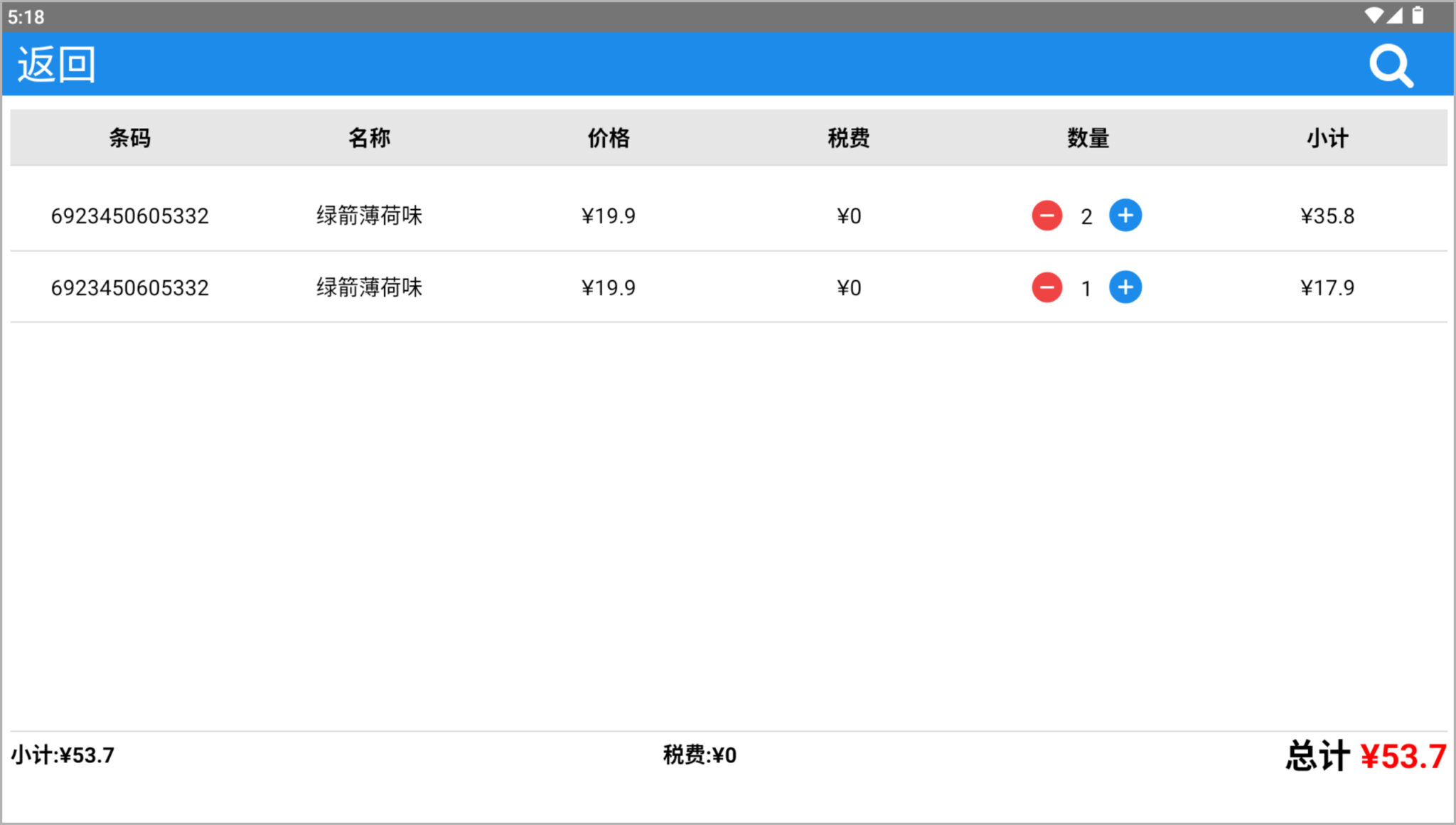
Task: Tap the bottom 税费:¥0 label
Action: coord(700,755)
